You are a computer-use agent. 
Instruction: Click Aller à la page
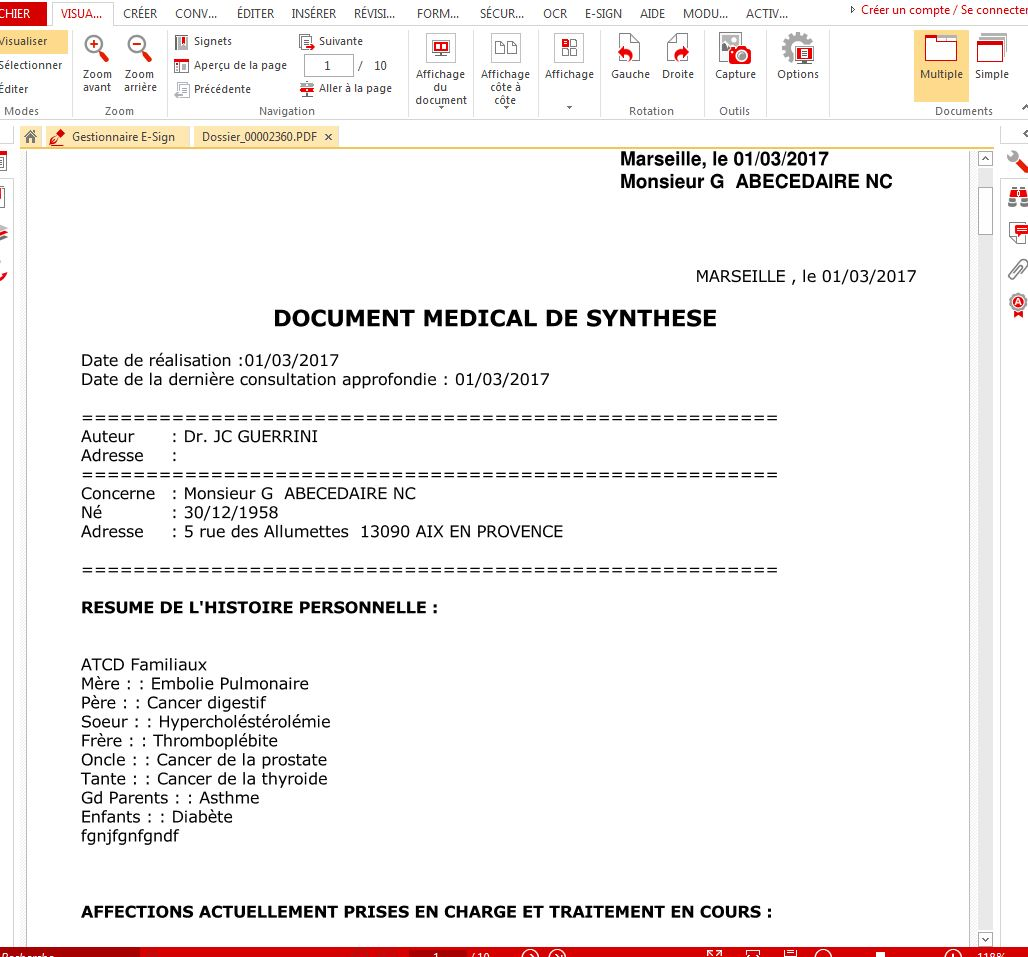point(346,88)
